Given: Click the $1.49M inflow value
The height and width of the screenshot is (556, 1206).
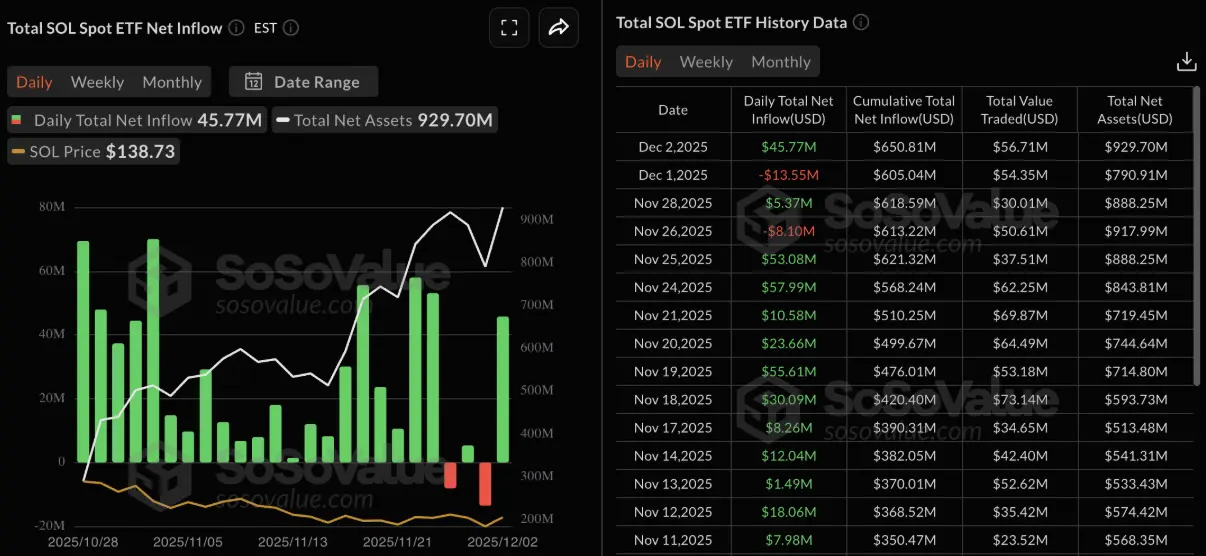Looking at the screenshot, I should point(789,483).
